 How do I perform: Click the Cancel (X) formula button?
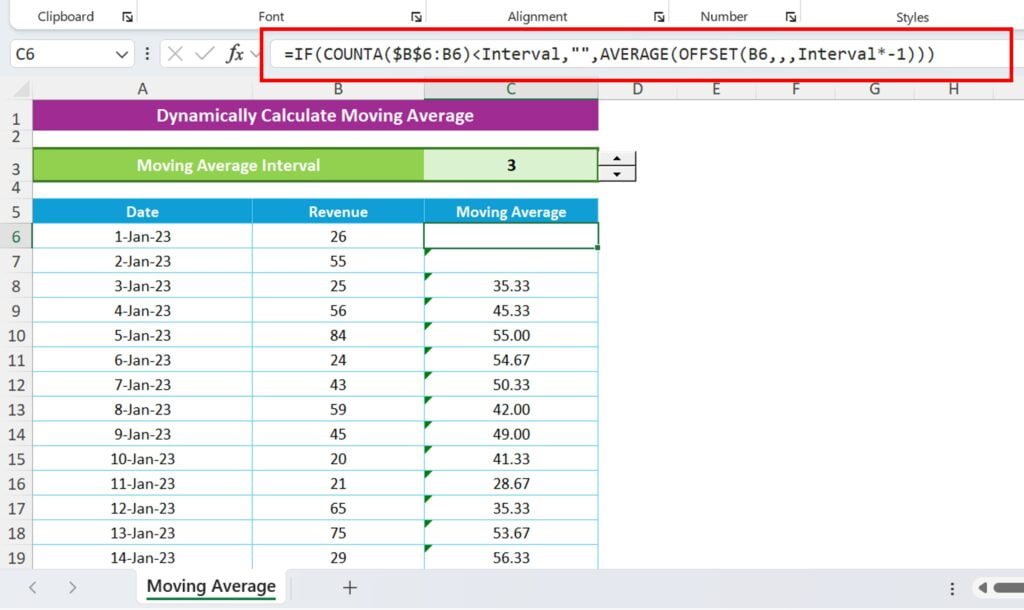click(x=175, y=54)
